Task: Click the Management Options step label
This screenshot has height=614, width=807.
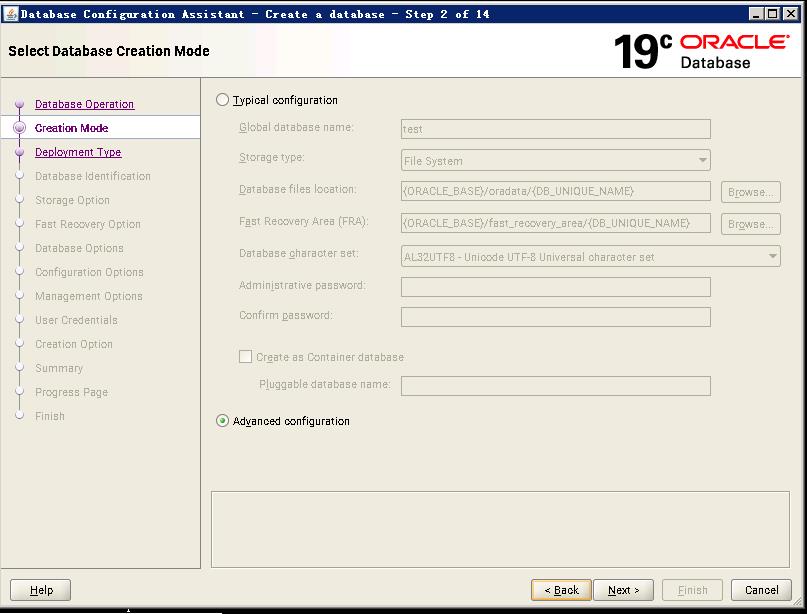Action: coord(89,296)
